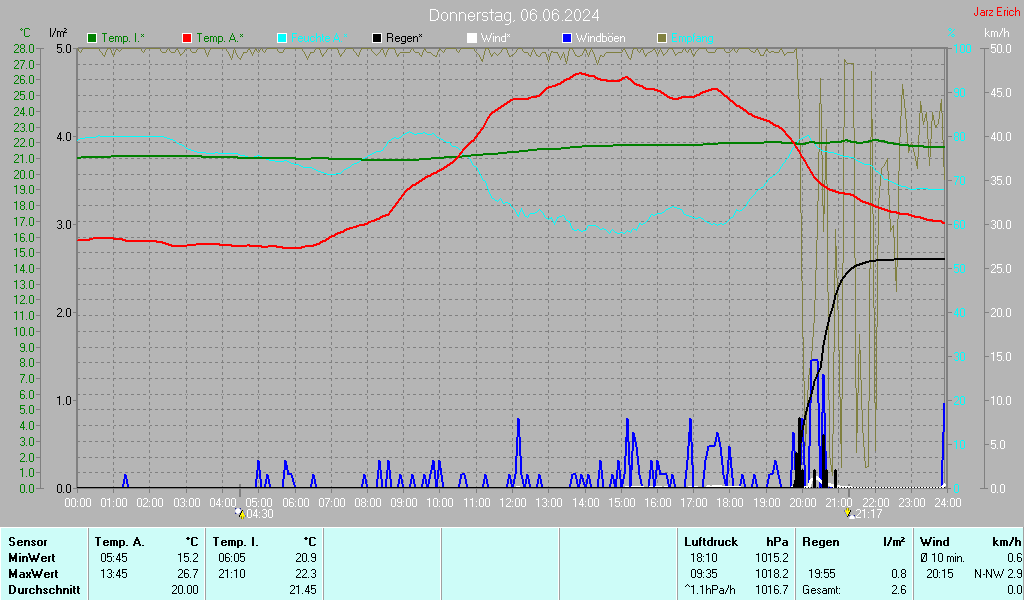Toggle the Feuchte A.* legend label

pyautogui.click(x=319, y=38)
